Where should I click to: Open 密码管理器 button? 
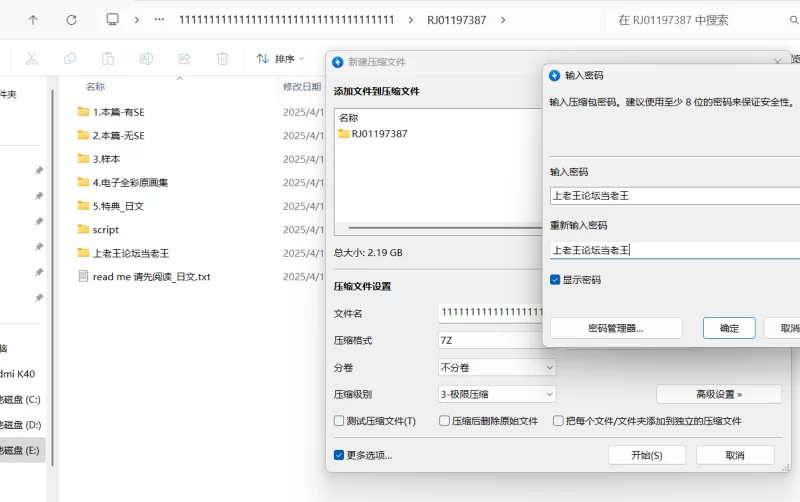(x=616, y=328)
